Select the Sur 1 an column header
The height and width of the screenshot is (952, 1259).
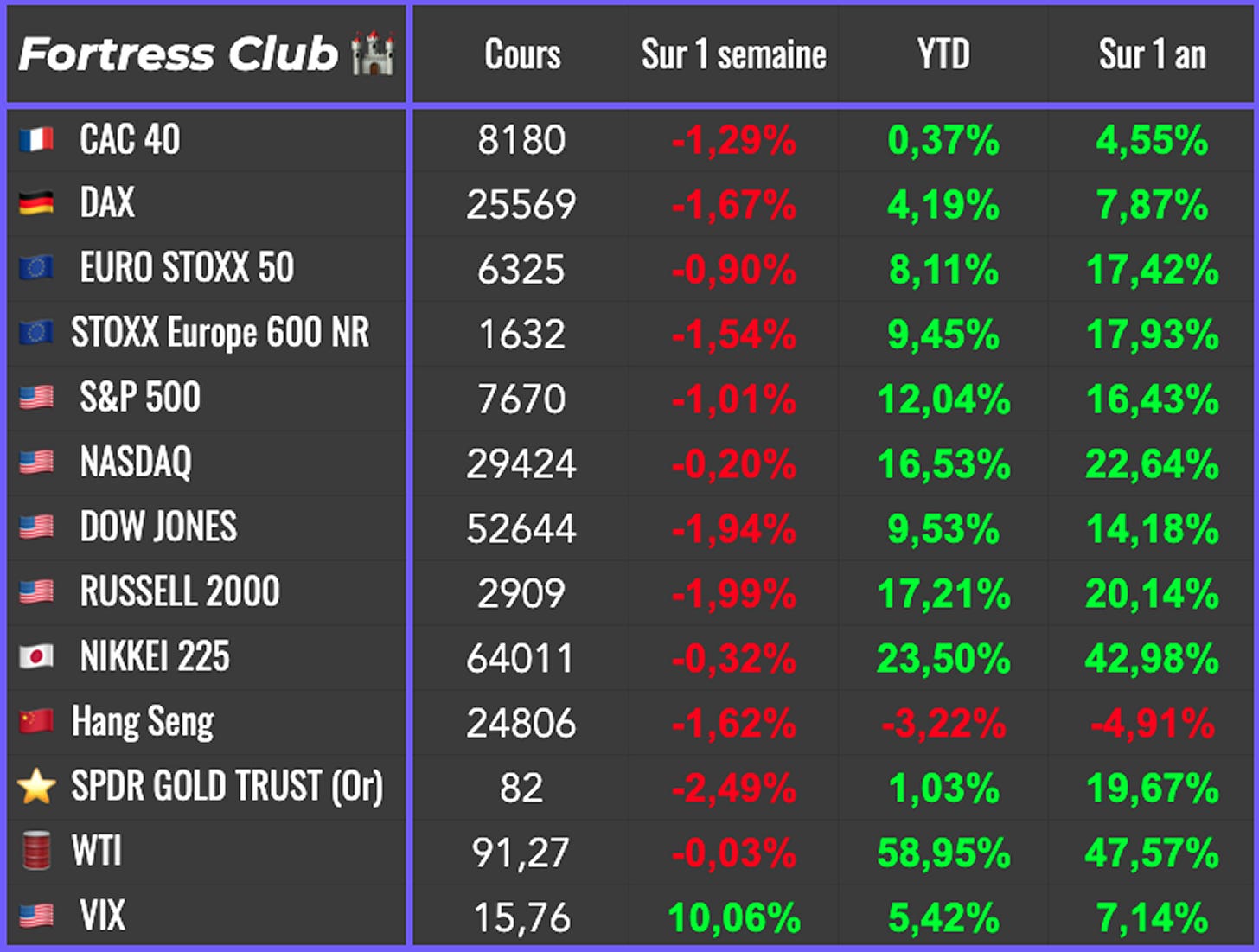(x=1153, y=54)
